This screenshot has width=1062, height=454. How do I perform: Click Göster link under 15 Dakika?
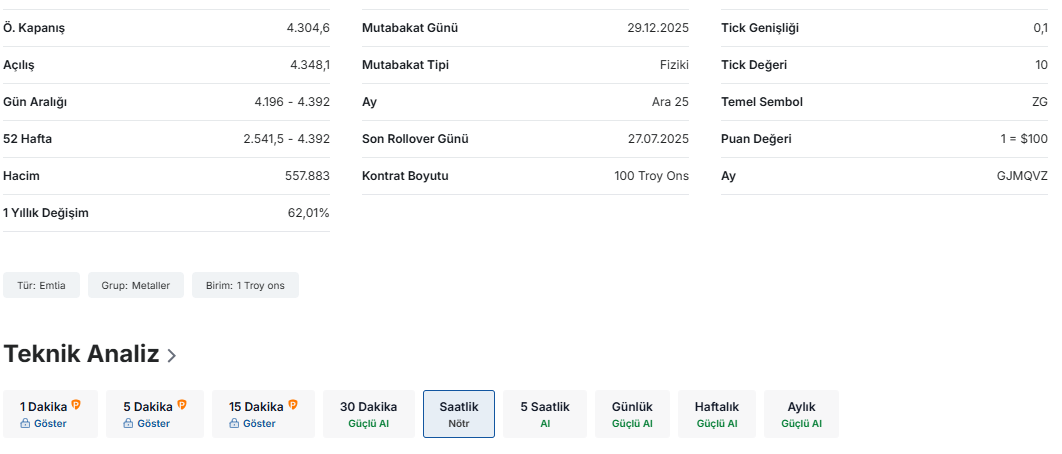[259, 424]
